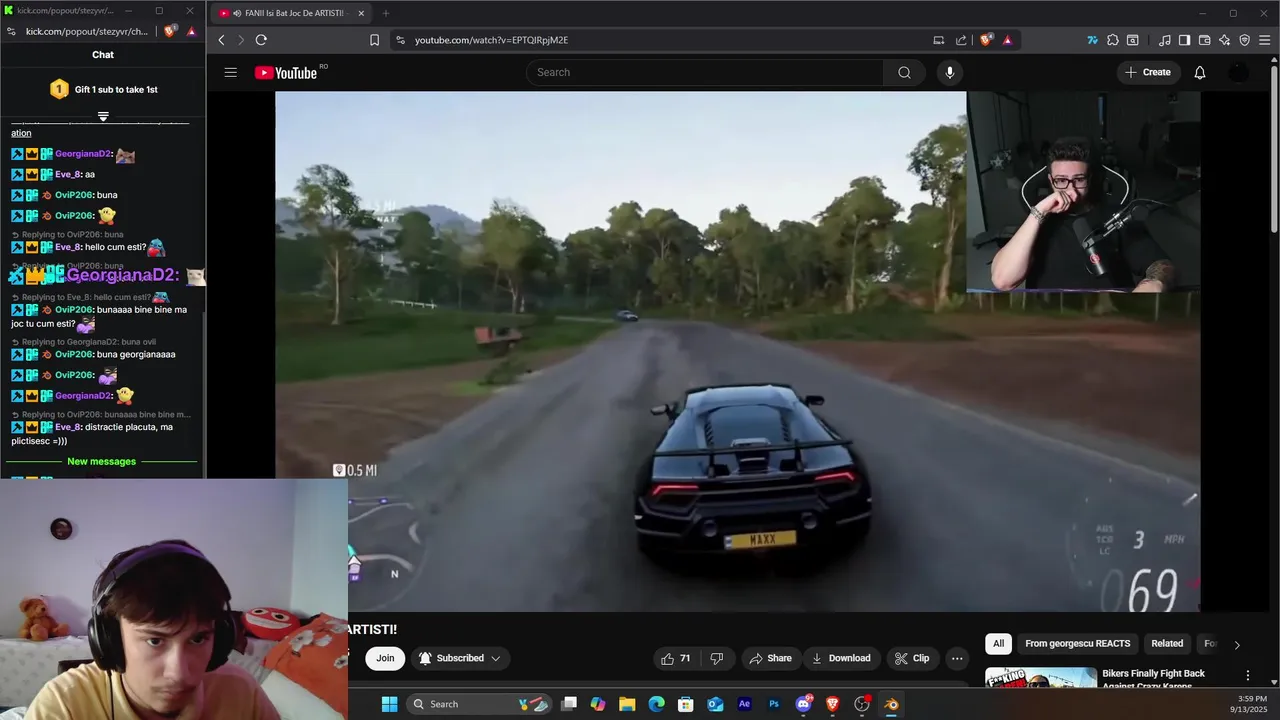The height and width of the screenshot is (720, 1280).
Task: Reload the YouTube page
Action: click(261, 40)
